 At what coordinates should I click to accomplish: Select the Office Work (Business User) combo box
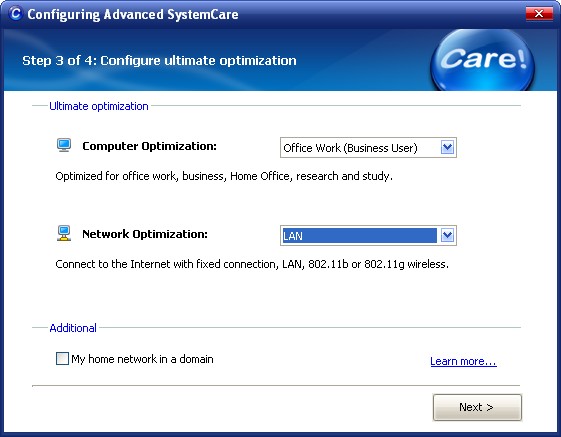(x=368, y=147)
